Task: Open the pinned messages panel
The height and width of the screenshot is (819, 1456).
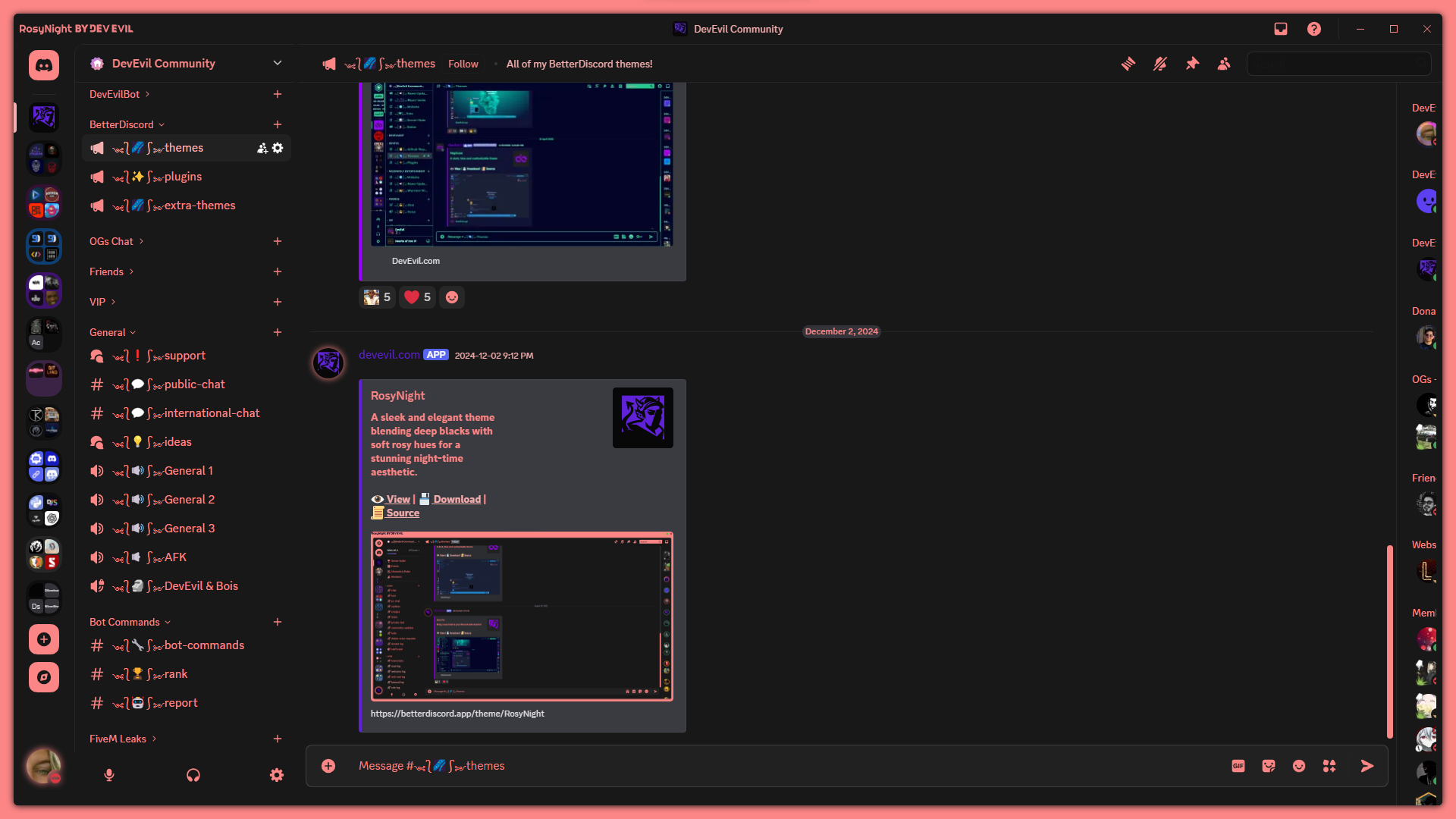Action: [x=1192, y=64]
